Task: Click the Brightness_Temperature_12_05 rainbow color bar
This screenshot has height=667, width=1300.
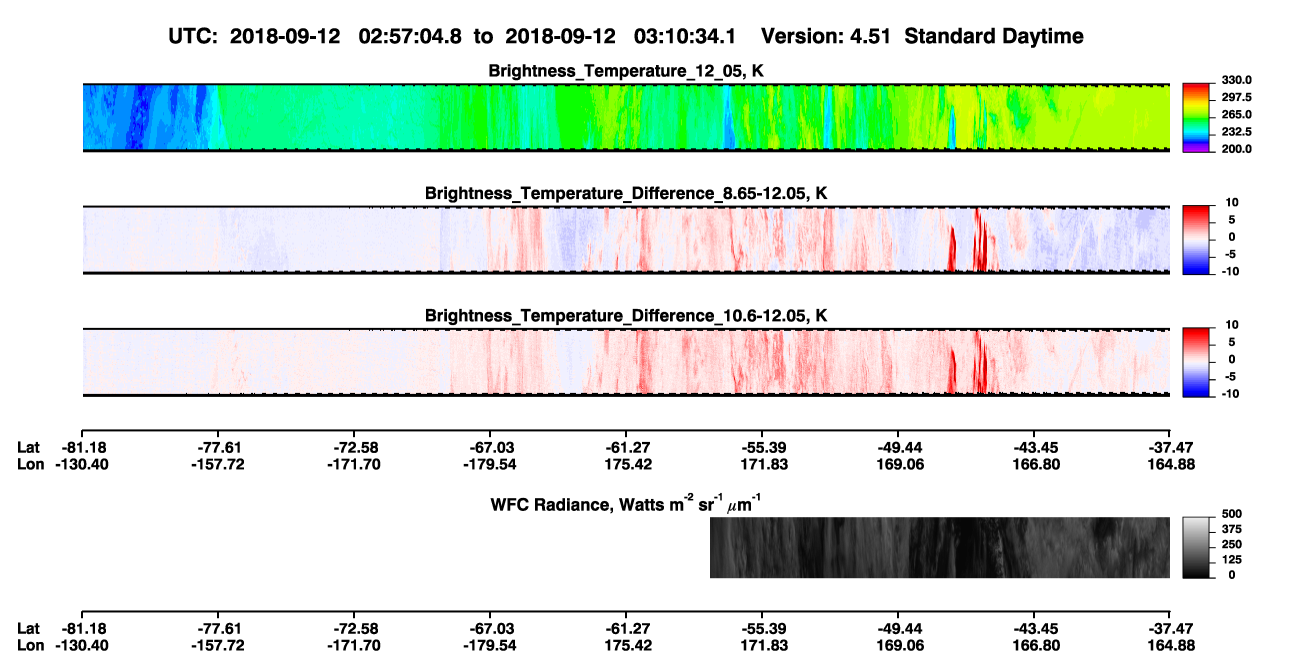Action: coord(1197,117)
